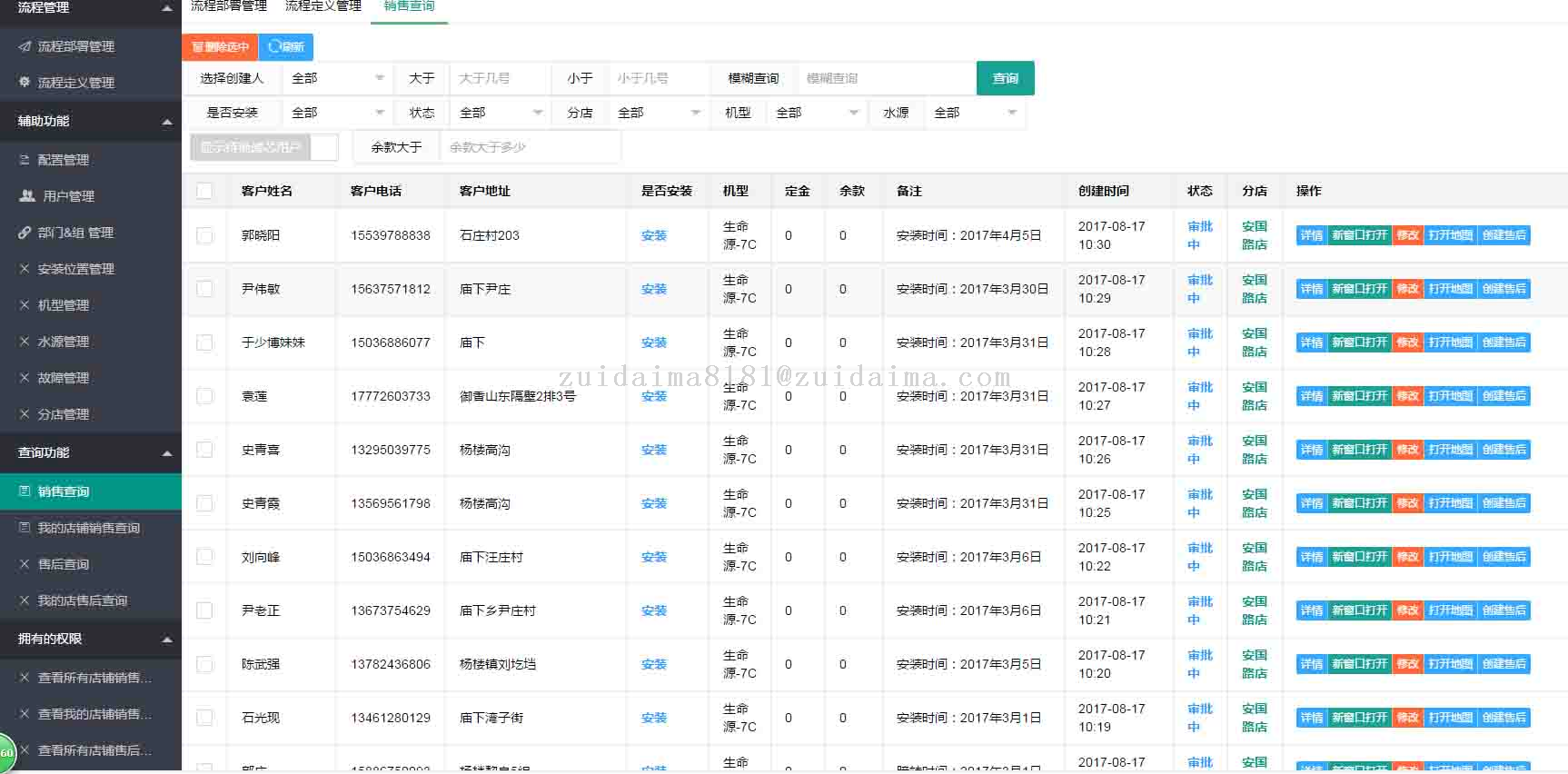The image size is (1568, 774).
Task: Click 审批中 status link in 尹老正 row
Action: tap(1199, 610)
